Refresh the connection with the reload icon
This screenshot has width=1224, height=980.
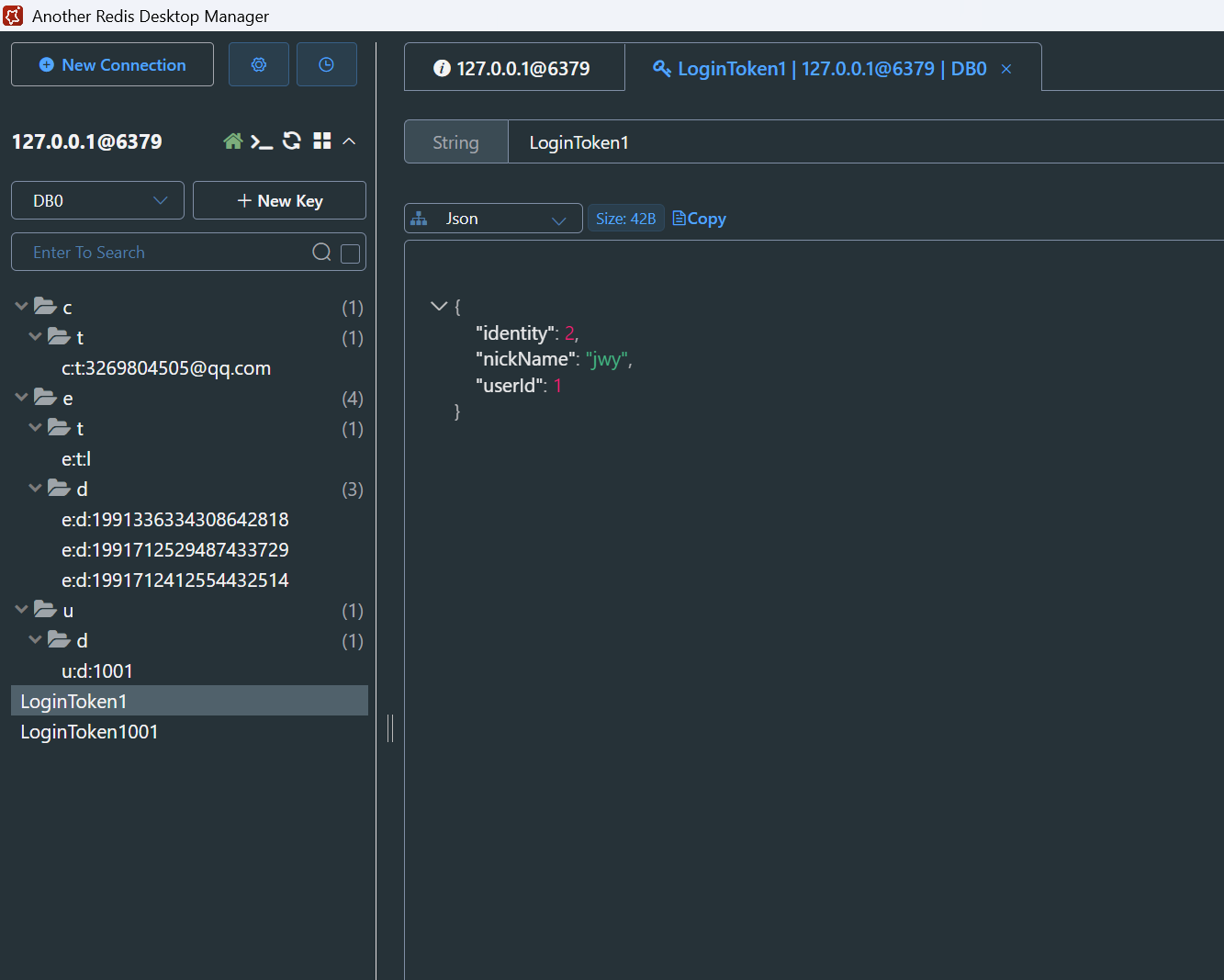pos(292,141)
